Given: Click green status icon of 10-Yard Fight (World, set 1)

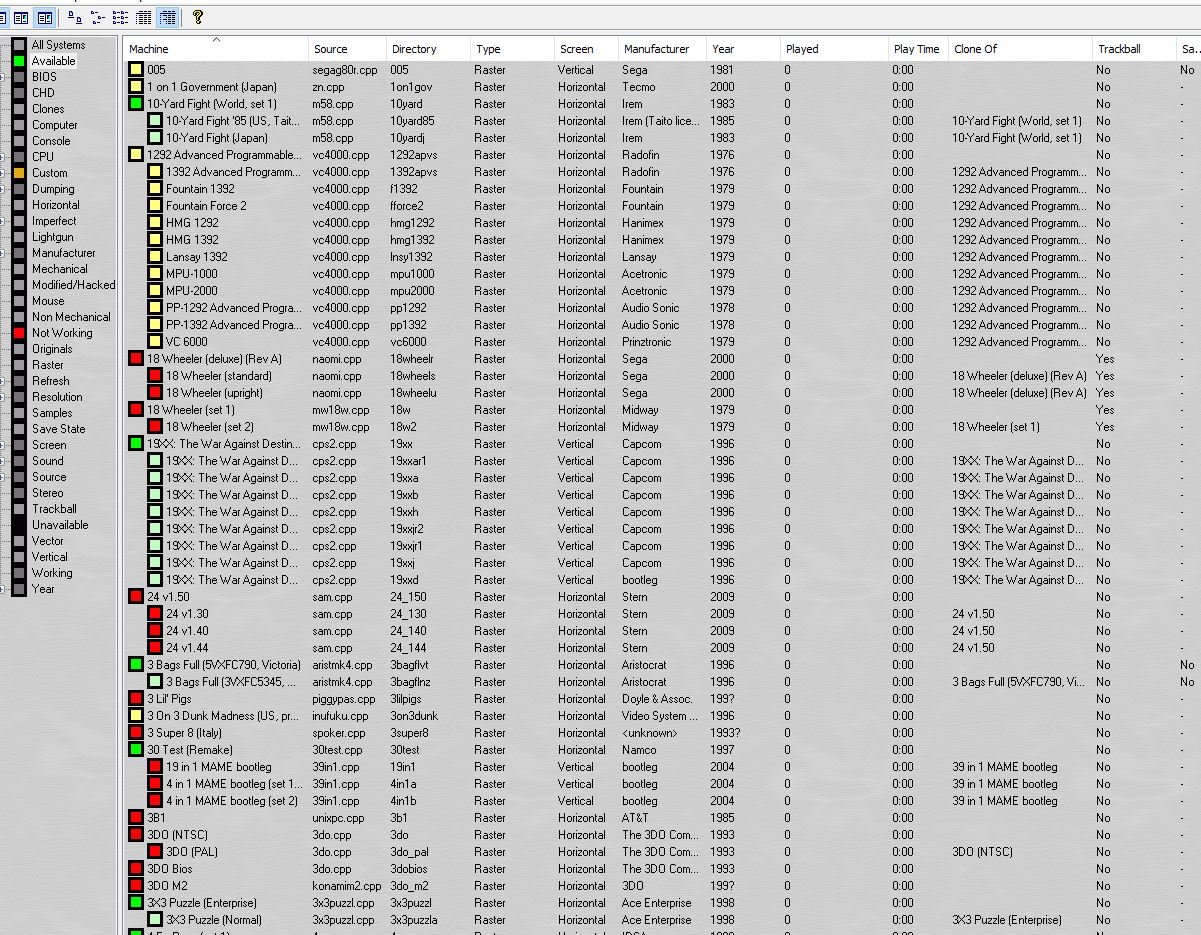Looking at the screenshot, I should pos(136,104).
